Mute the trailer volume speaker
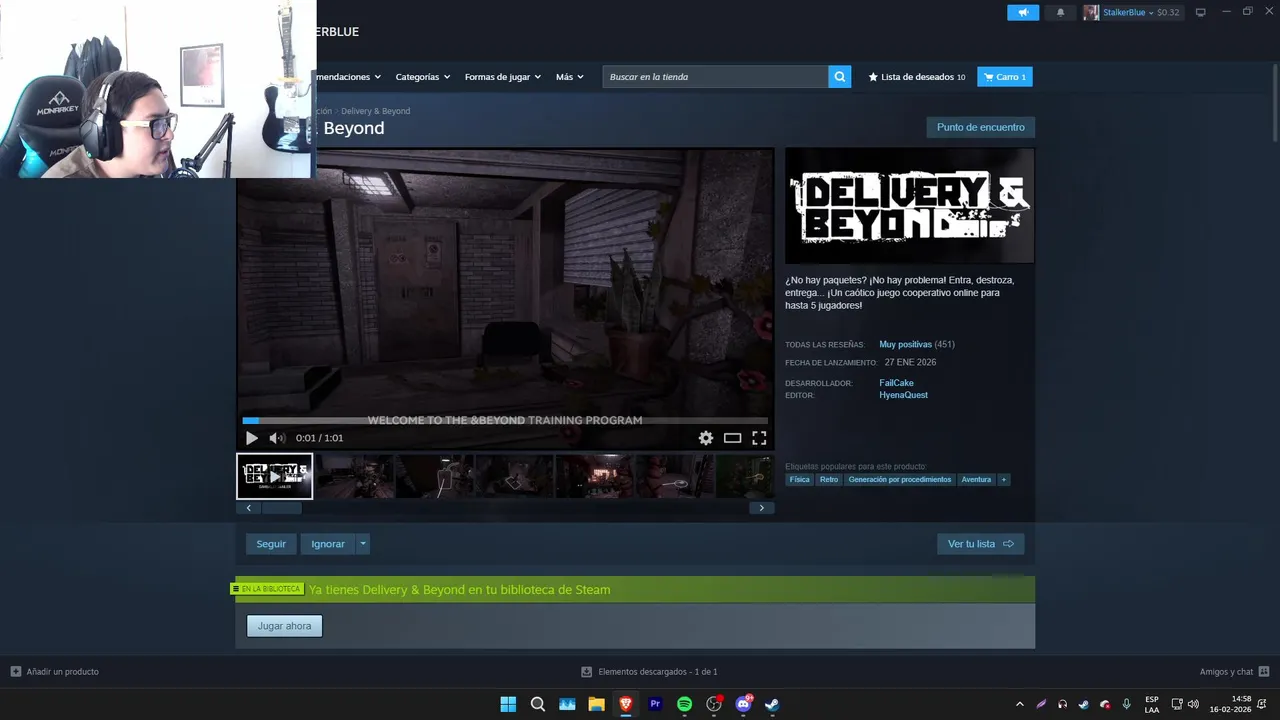The width and height of the screenshot is (1280, 720). 277,438
